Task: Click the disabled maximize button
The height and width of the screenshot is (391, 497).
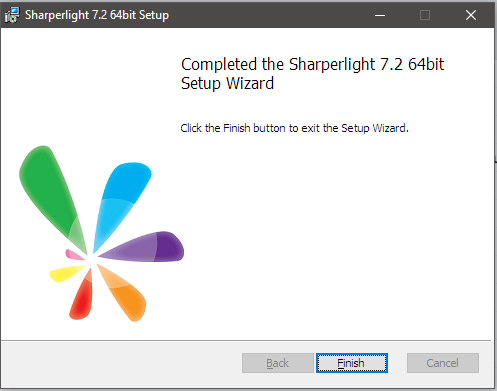Action: tap(425, 15)
